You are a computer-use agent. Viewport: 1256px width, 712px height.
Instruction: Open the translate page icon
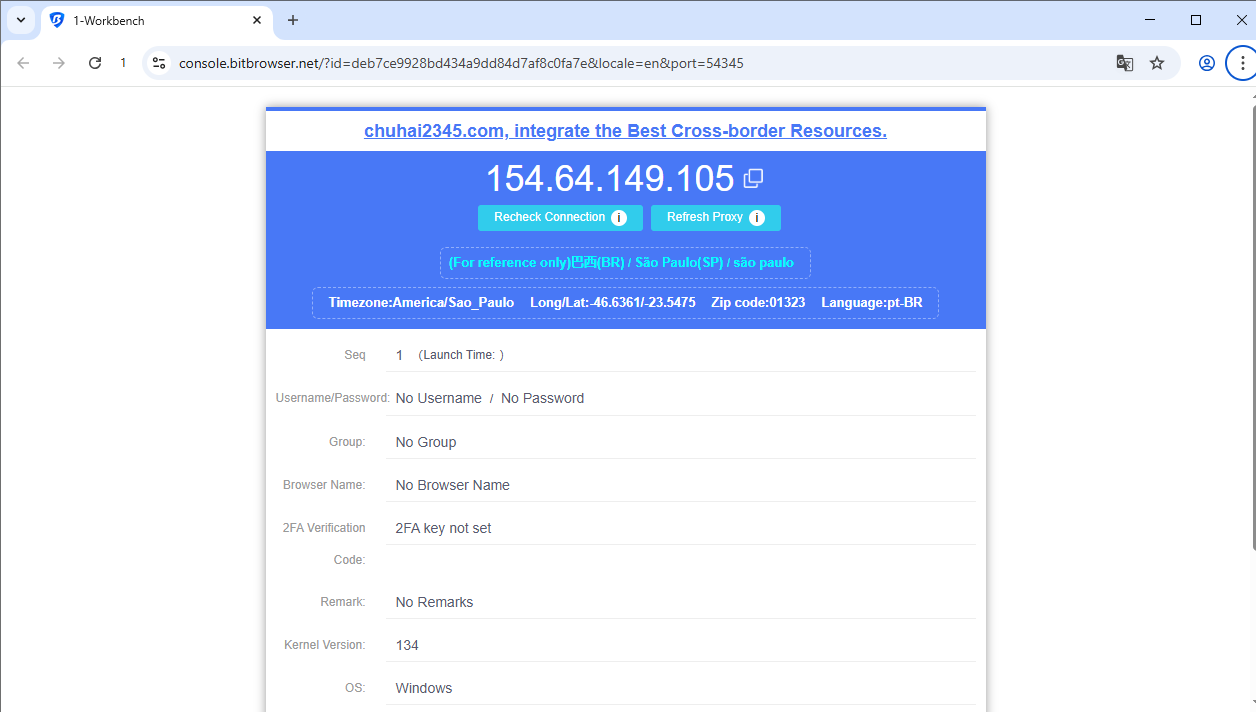coord(1125,63)
